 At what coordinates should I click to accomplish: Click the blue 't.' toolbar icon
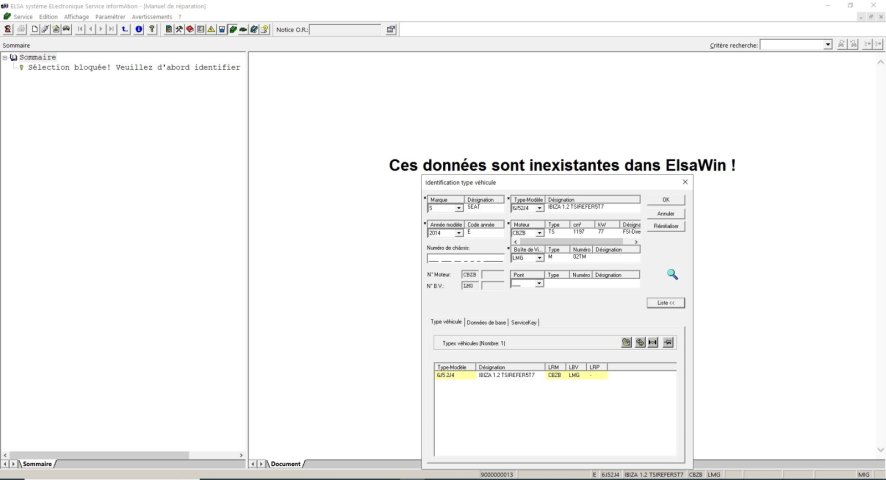(124, 29)
